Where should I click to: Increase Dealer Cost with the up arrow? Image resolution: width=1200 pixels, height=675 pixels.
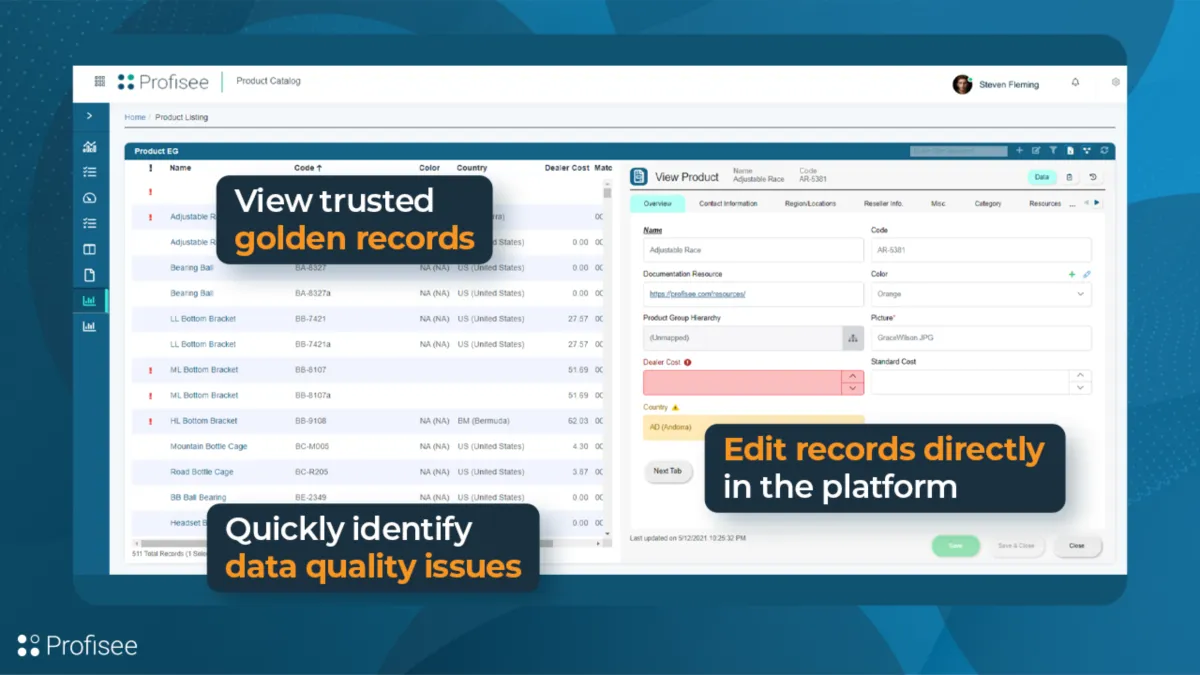pyautogui.click(x=852, y=377)
